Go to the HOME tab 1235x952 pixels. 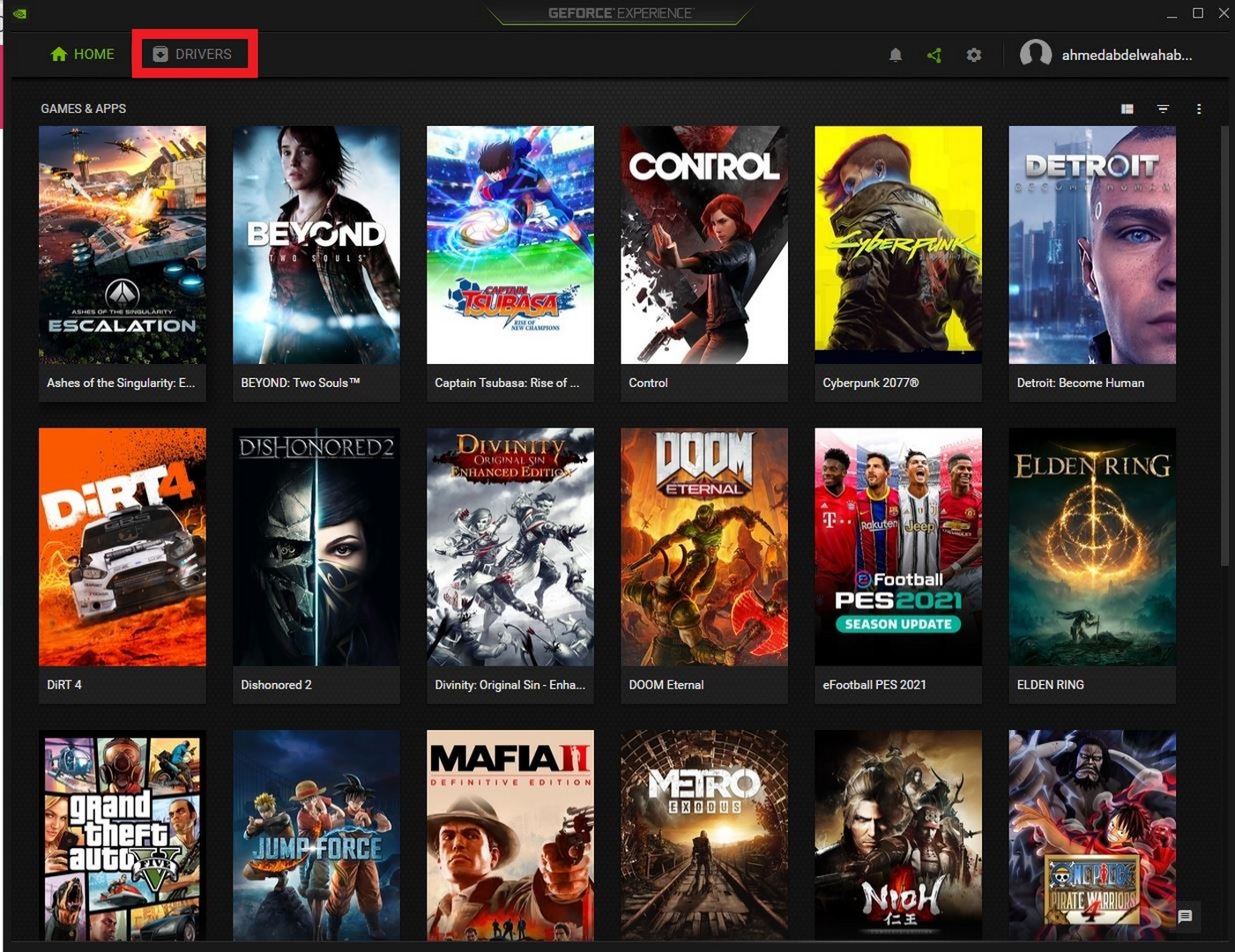tap(82, 54)
